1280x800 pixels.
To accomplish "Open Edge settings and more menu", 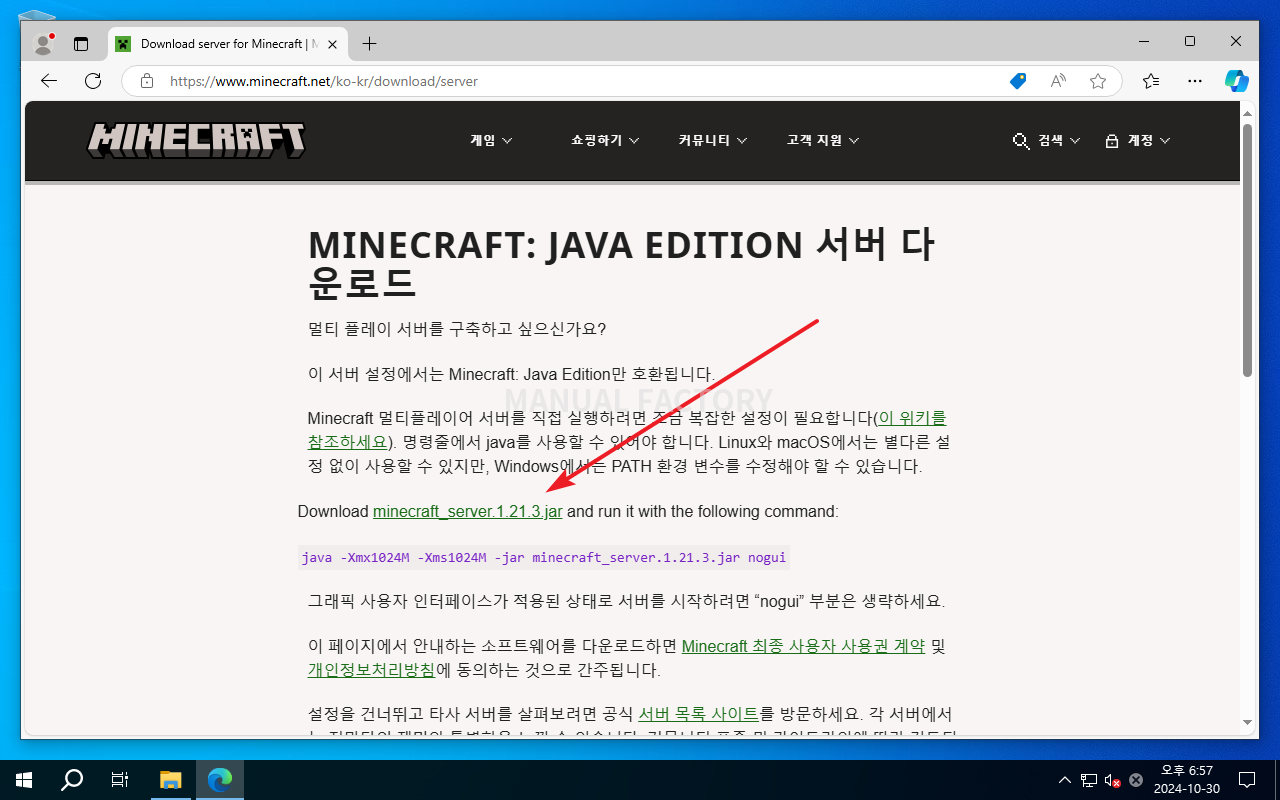I will 1195,81.
